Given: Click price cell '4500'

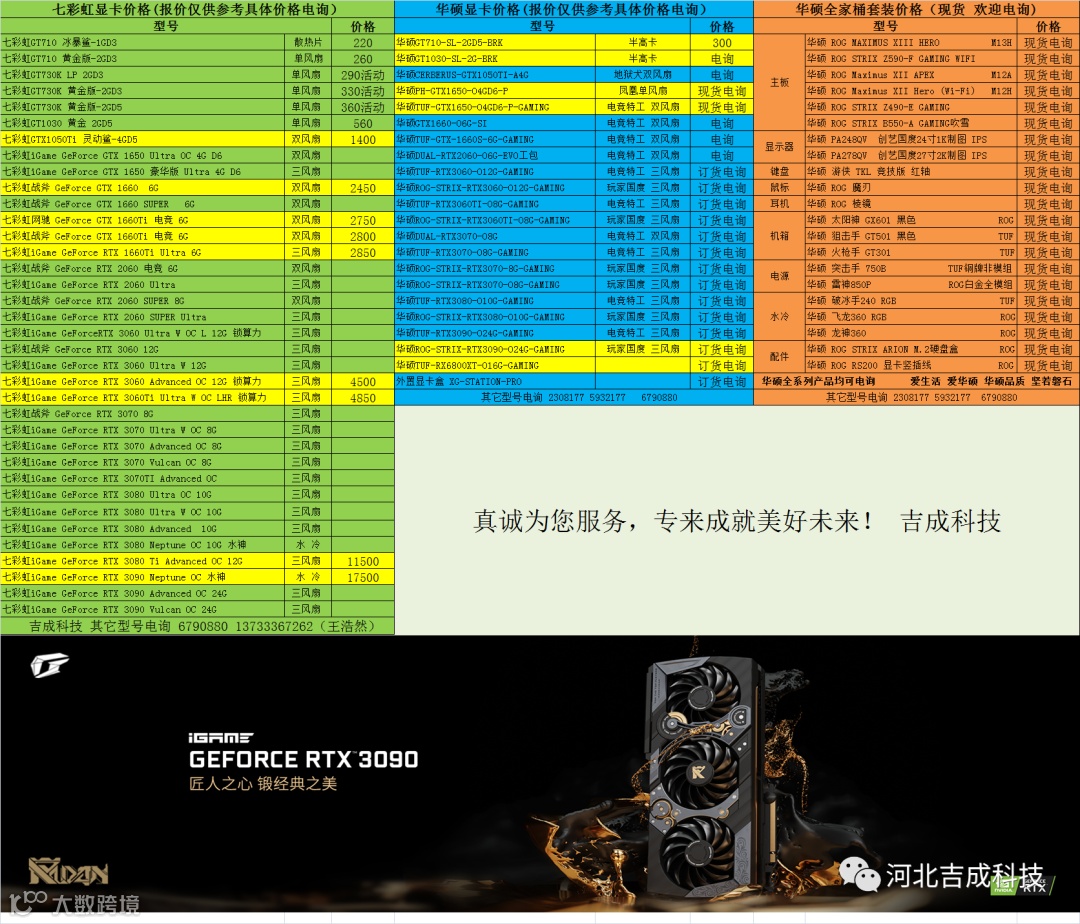Looking at the screenshot, I should click(x=363, y=381).
